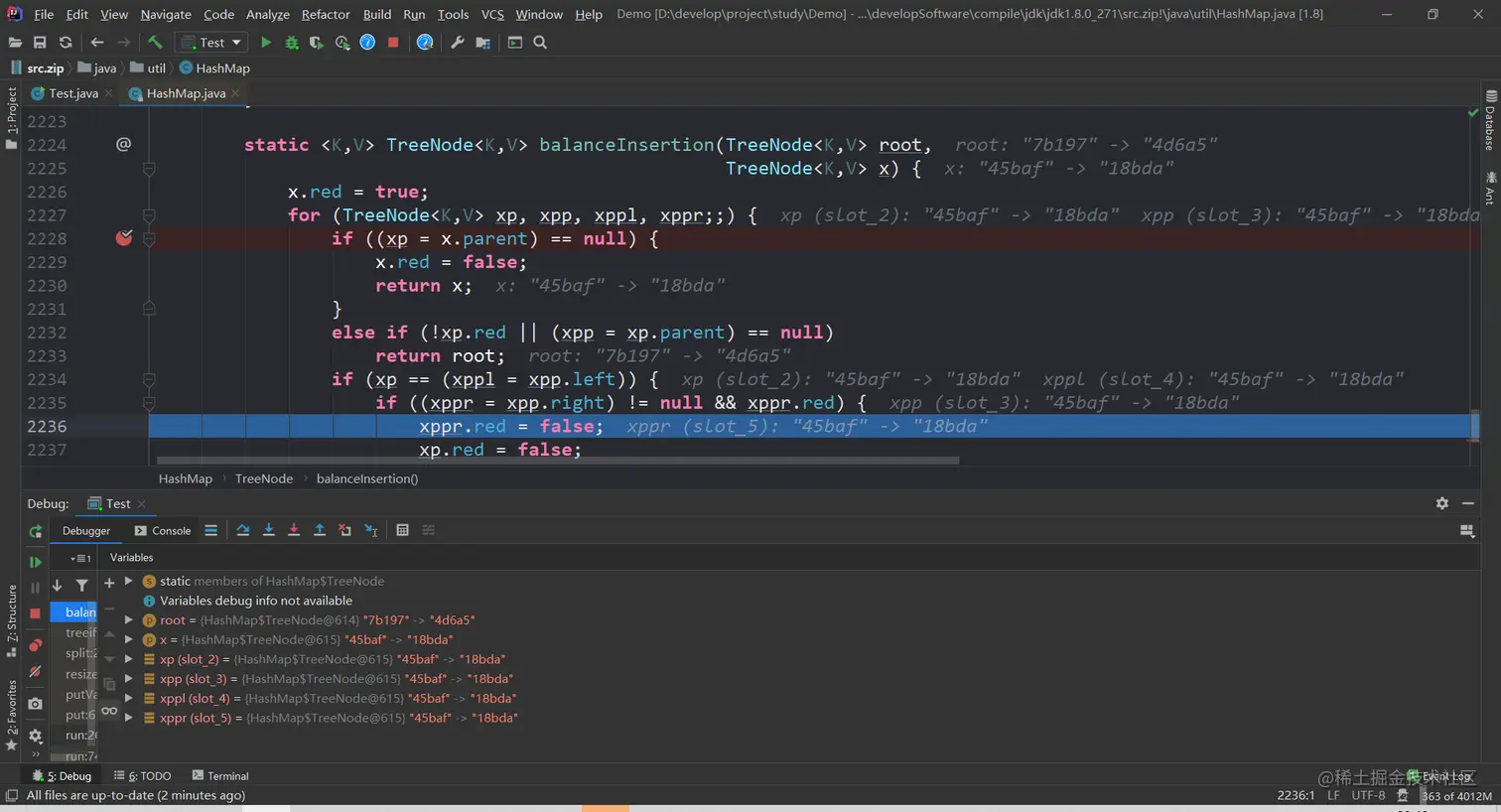1501x812 pixels.
Task: Expand the xppr (slot_5) variable
Action: coord(129,718)
